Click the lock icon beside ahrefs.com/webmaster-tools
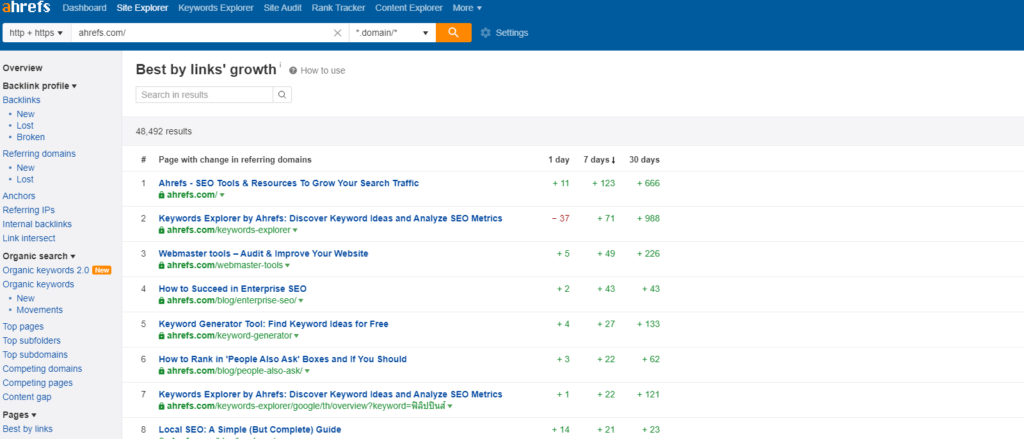Image resolution: width=1024 pixels, height=439 pixels. click(x=161, y=265)
